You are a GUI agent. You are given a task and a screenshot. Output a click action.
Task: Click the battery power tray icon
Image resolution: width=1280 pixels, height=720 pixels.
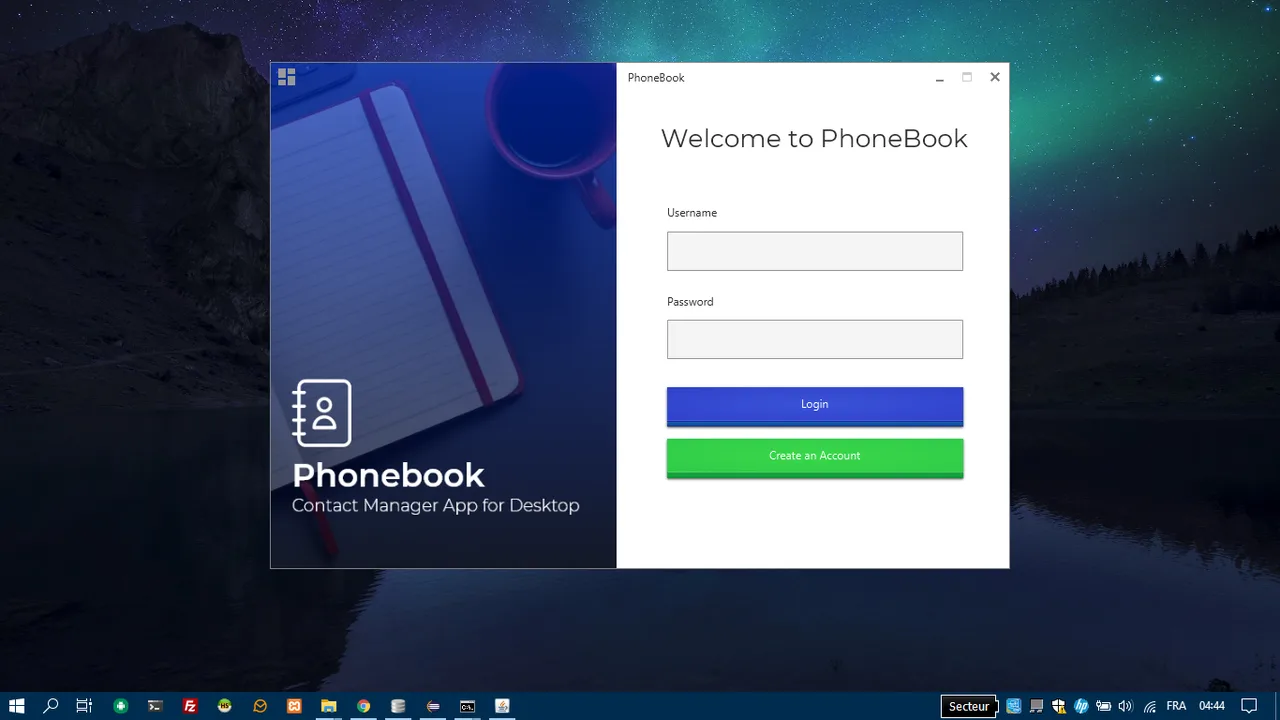click(x=1103, y=706)
